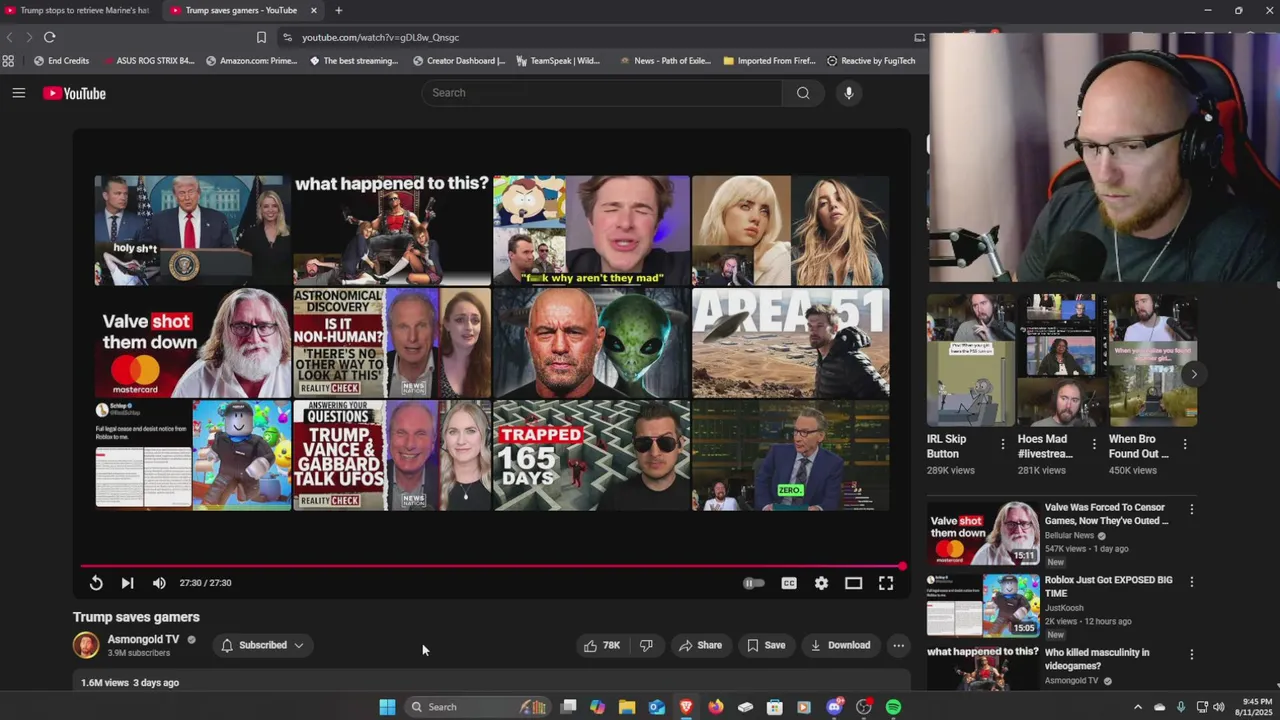
Task: Open options for IRL Skip Button short
Action: [x=1003, y=444]
